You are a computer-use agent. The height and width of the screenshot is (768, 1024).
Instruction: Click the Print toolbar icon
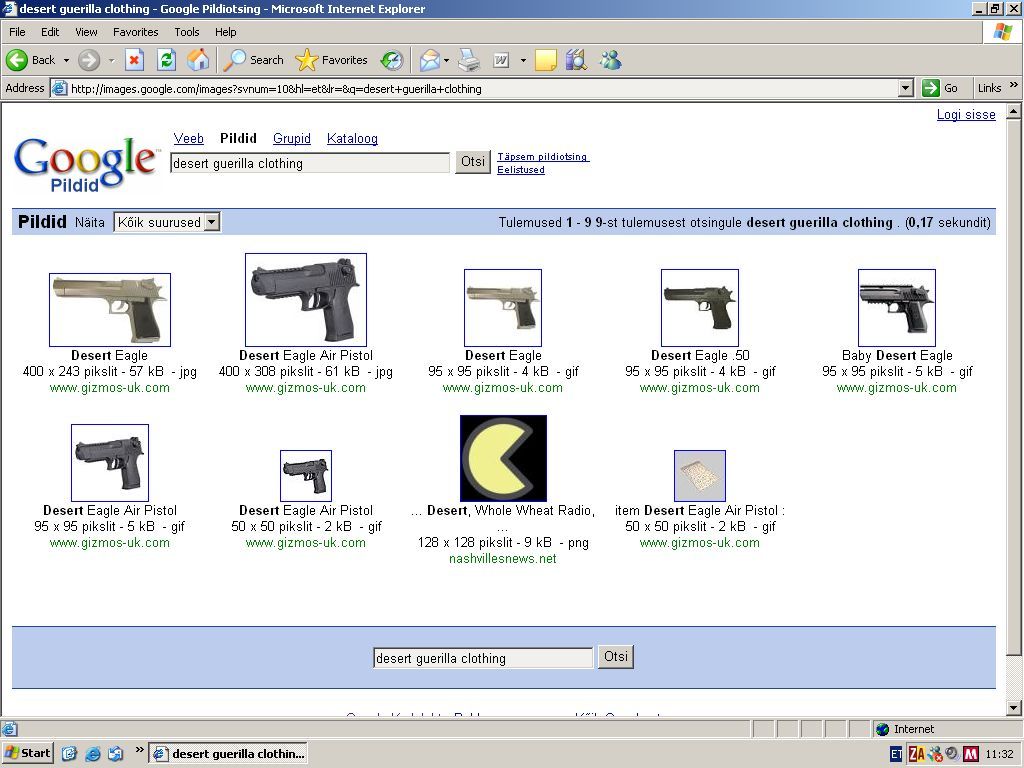469,60
